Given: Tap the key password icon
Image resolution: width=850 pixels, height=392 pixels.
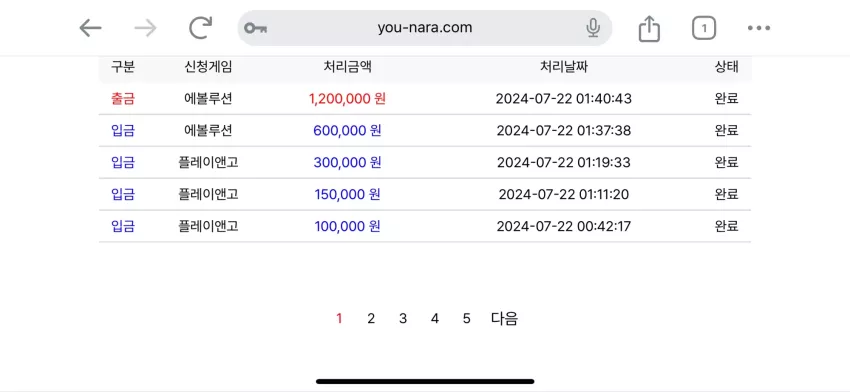Looking at the screenshot, I should [x=255, y=28].
